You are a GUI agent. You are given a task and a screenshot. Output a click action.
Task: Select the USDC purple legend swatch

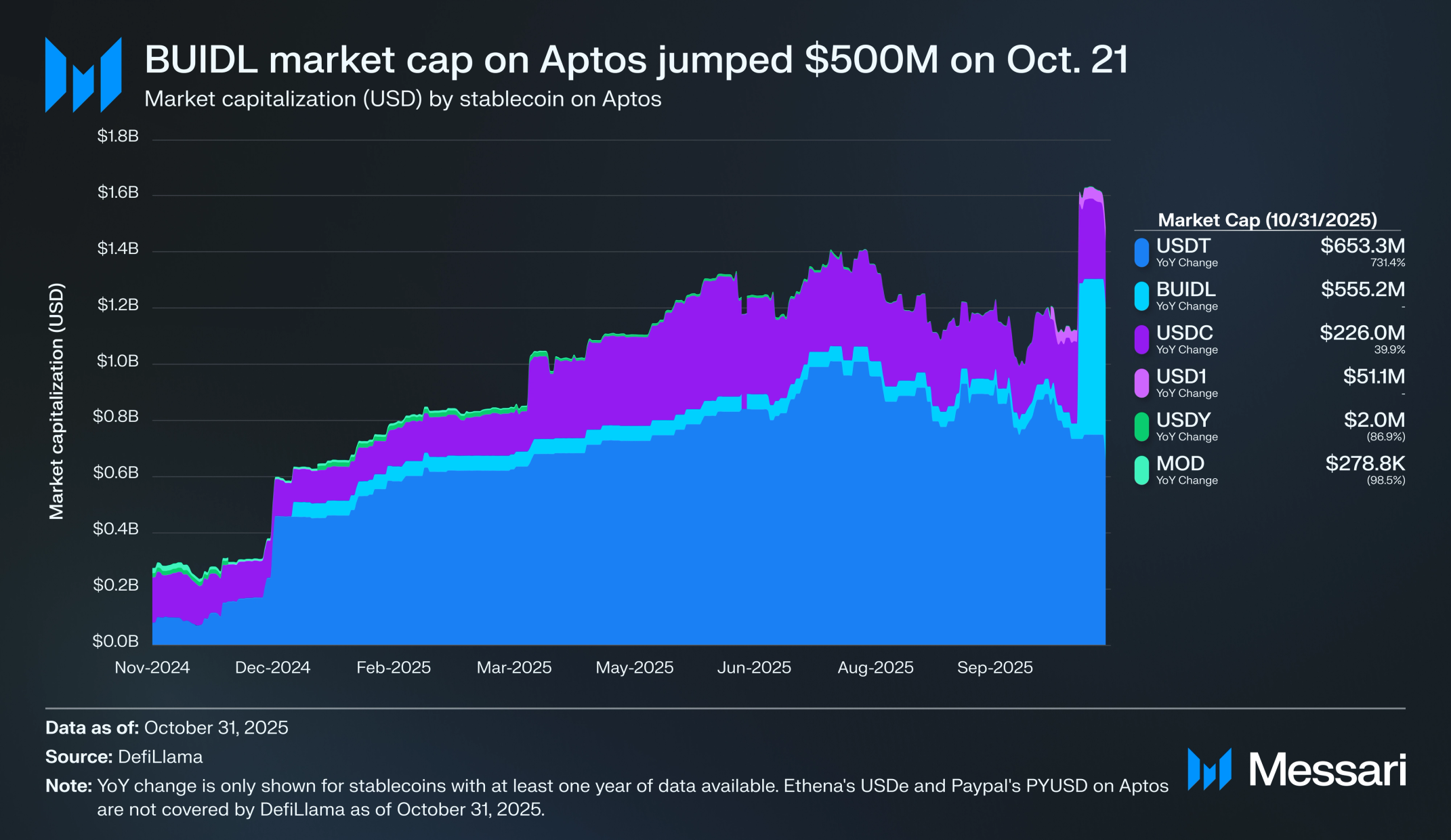pyautogui.click(x=1141, y=339)
